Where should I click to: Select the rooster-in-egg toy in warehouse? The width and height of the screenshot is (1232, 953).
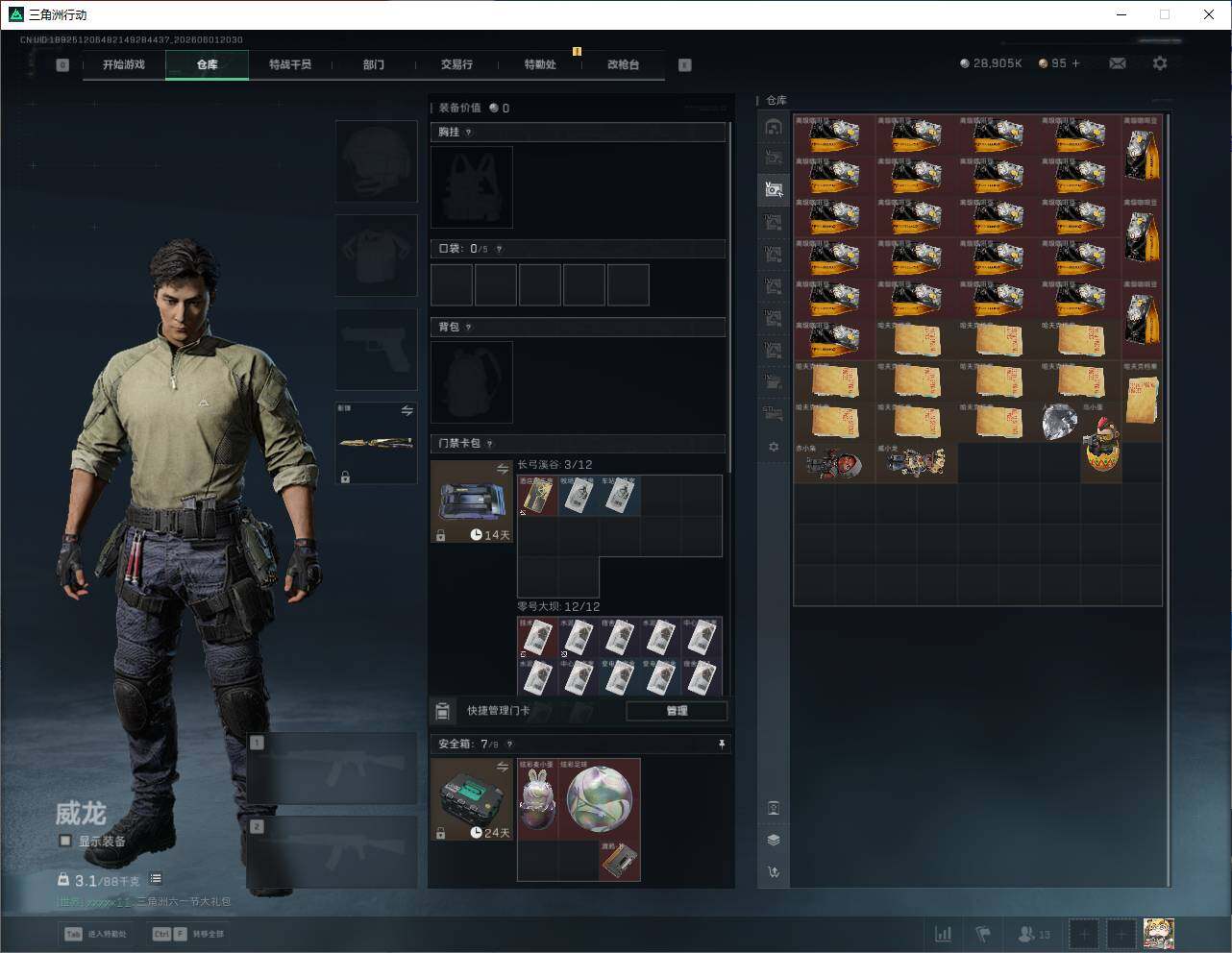click(x=1101, y=443)
